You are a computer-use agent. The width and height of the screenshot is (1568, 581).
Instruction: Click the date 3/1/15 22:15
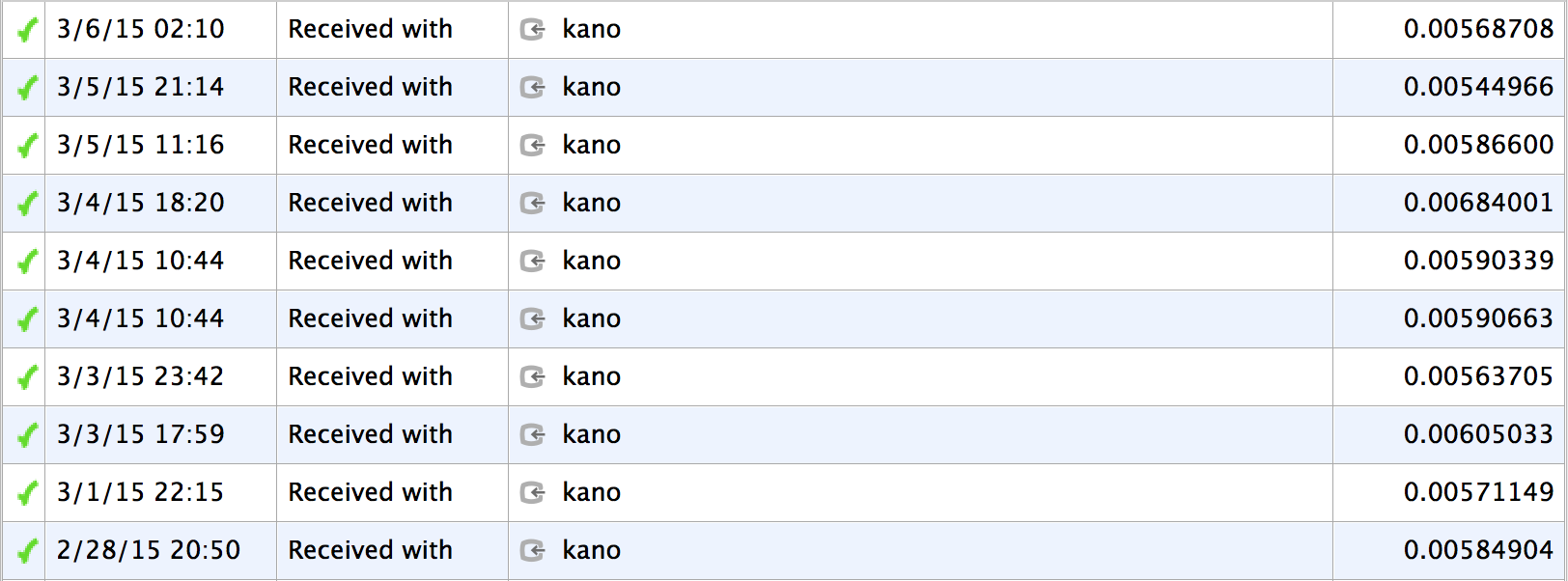pos(140,492)
